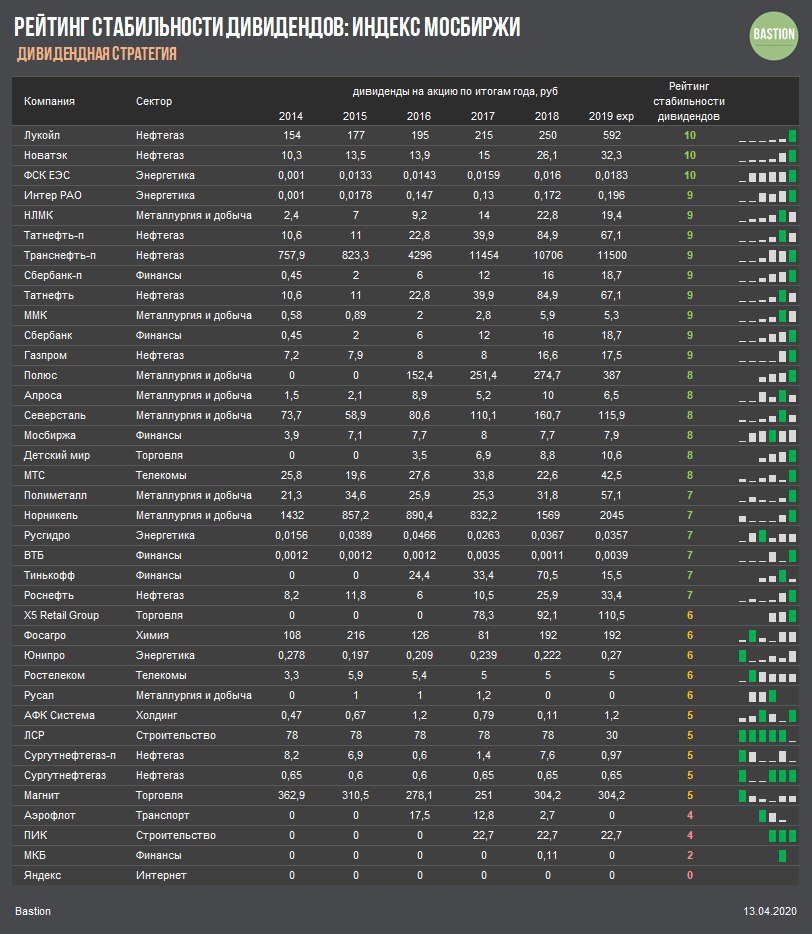Click the Полиметалл company name

[55, 496]
